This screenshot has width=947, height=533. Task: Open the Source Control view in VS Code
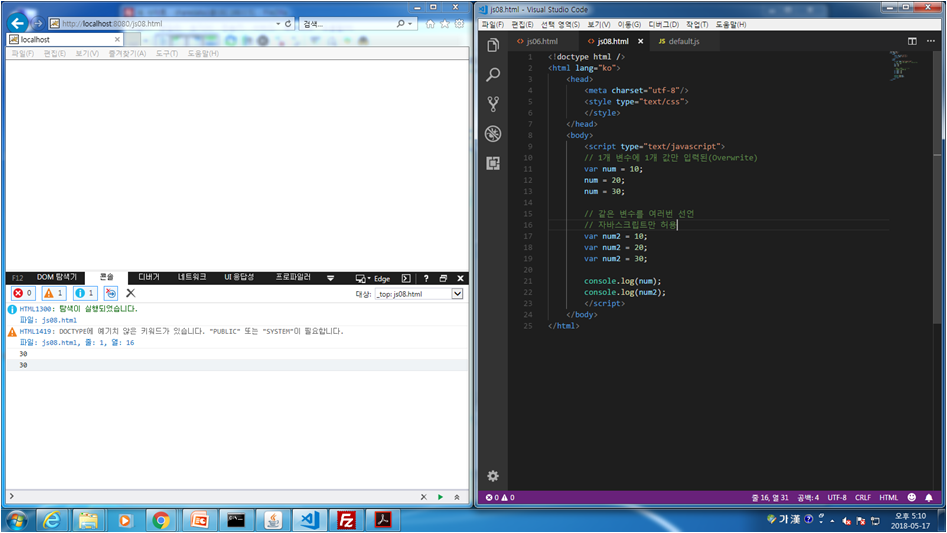click(493, 104)
